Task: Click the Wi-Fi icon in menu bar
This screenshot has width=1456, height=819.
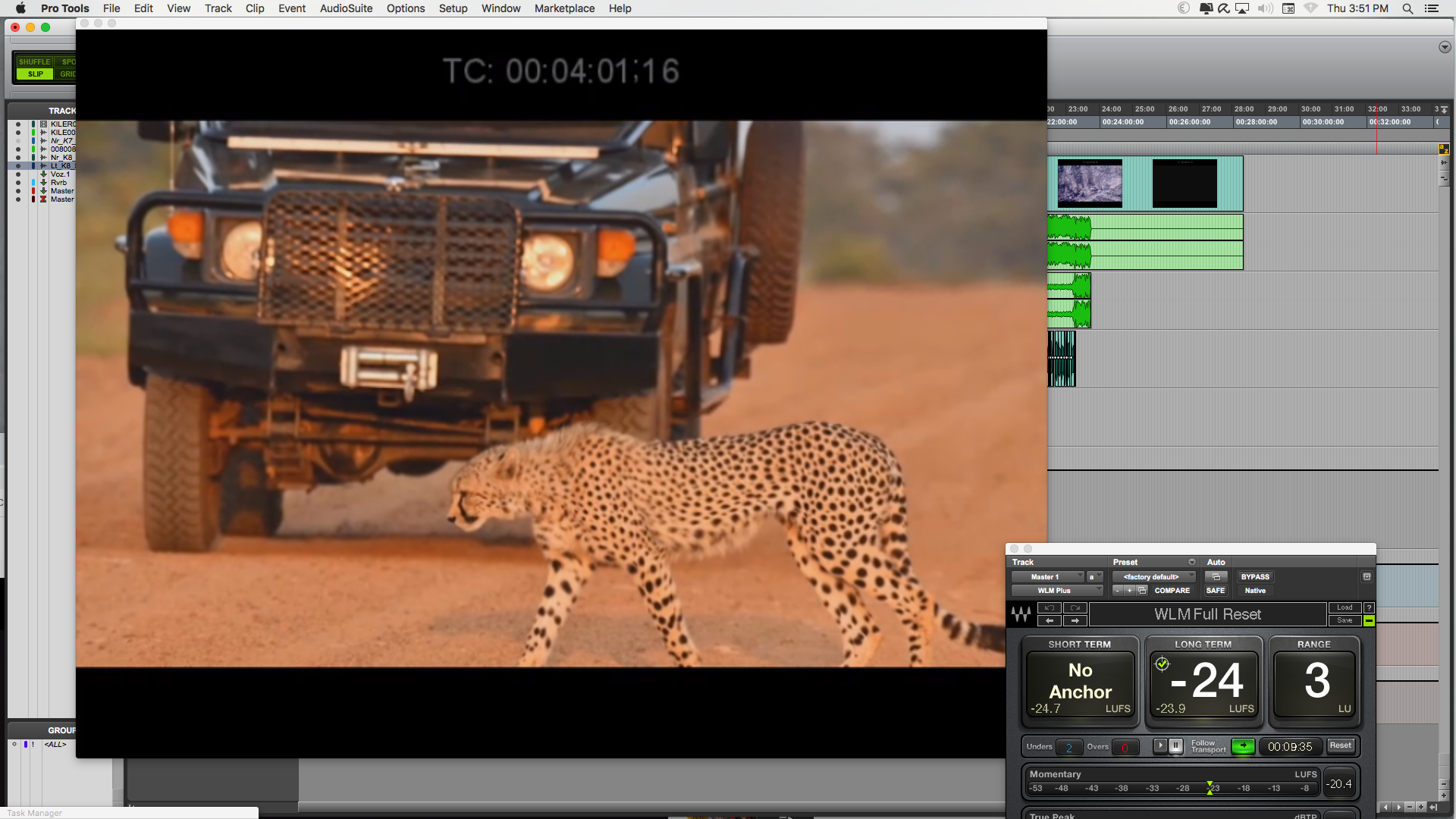Action: 1310,8
